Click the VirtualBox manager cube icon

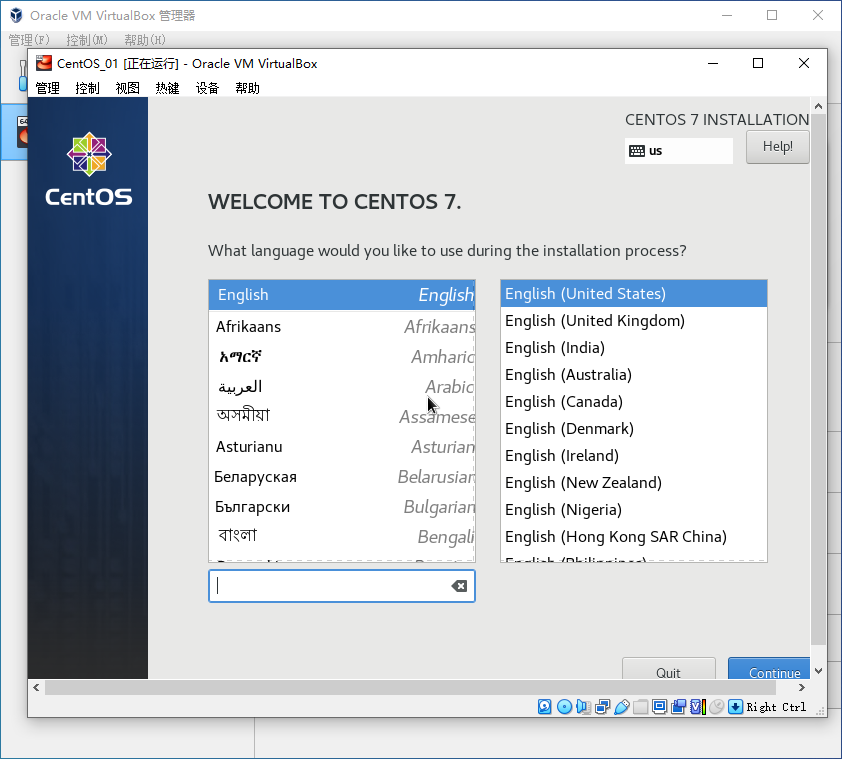16,15
